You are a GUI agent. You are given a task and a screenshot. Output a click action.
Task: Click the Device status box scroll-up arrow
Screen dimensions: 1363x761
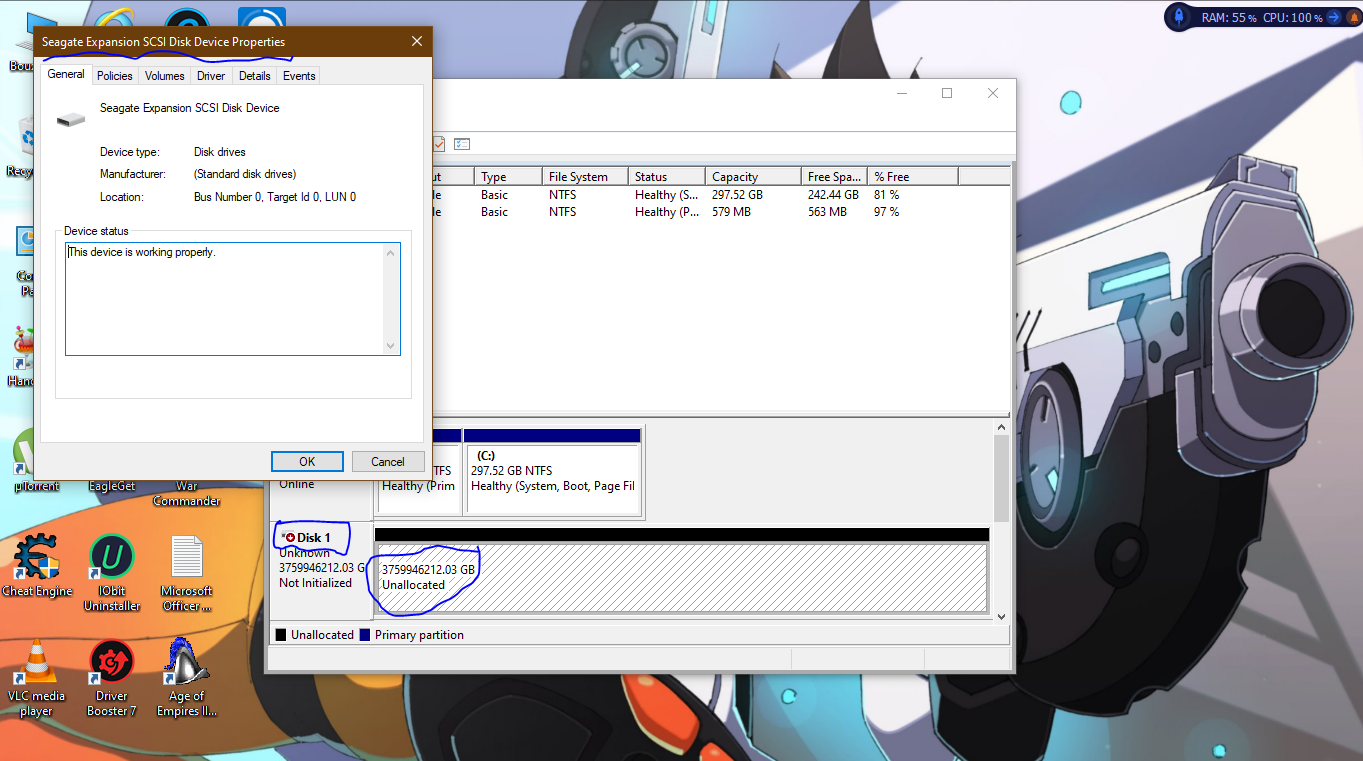point(391,252)
